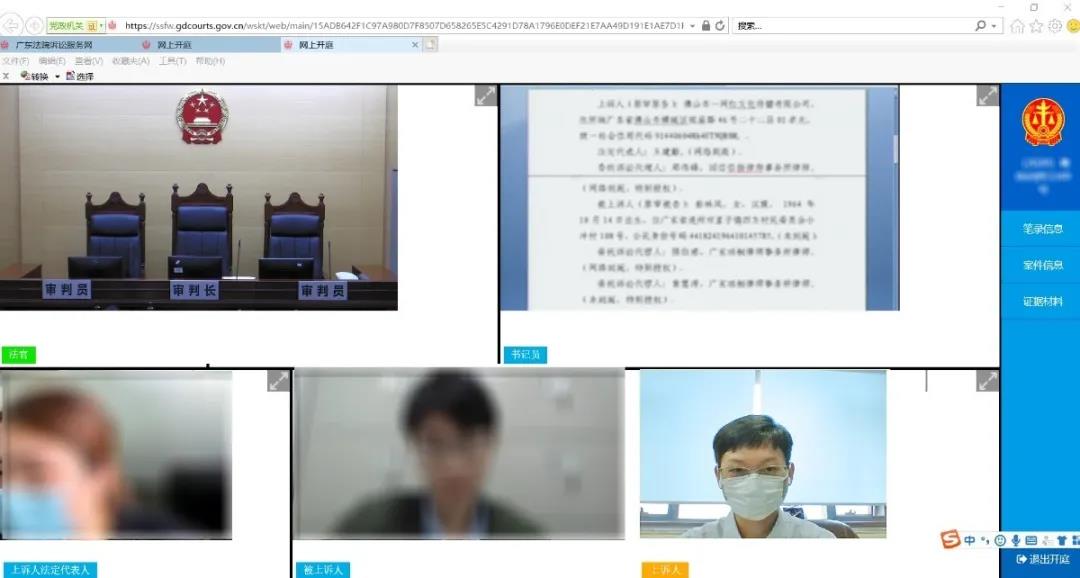Open browser settings gear icon
The image size is (1080, 578).
point(1054,26)
